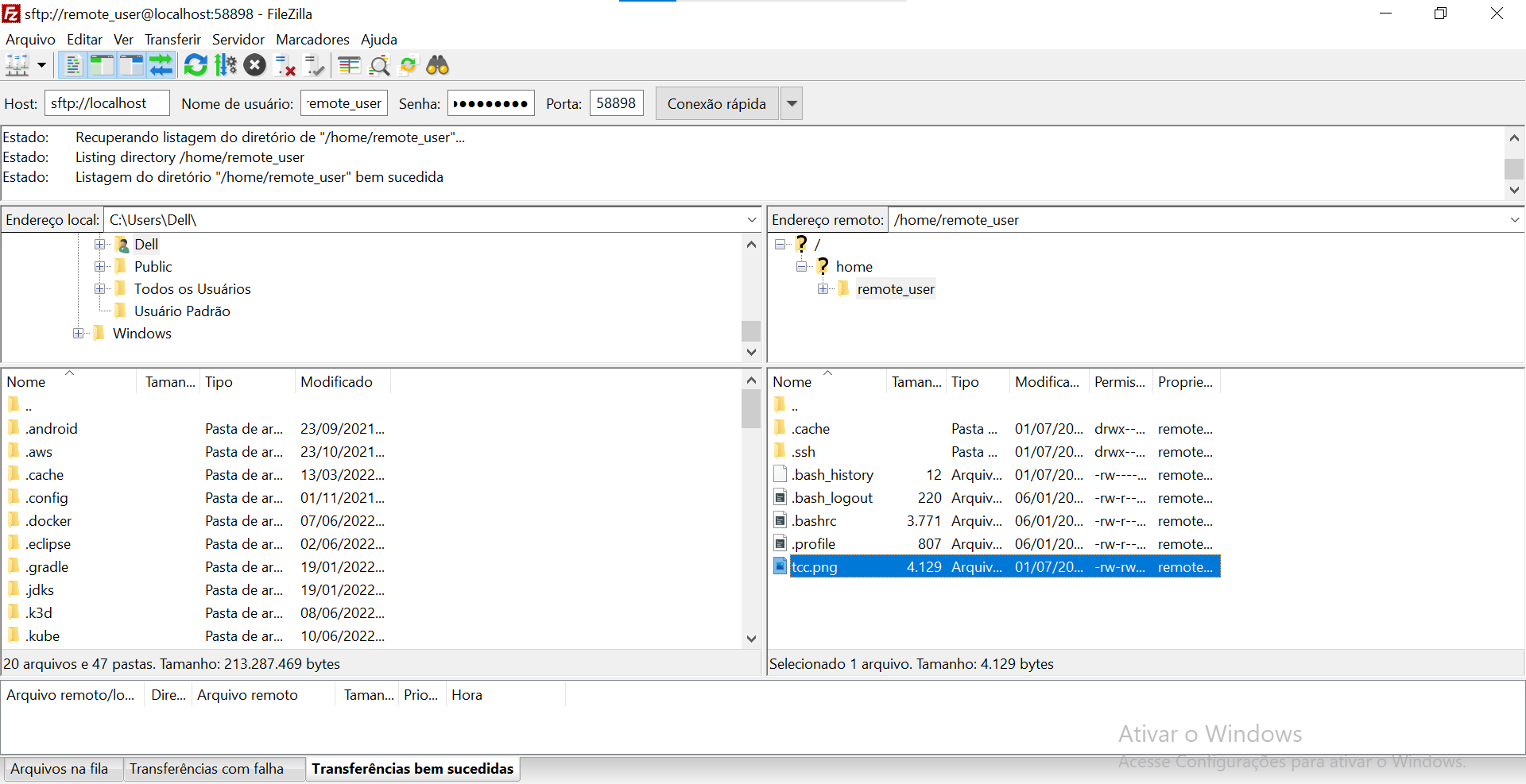1526x784 pixels.
Task: Toggle the message log display
Action: [72, 65]
